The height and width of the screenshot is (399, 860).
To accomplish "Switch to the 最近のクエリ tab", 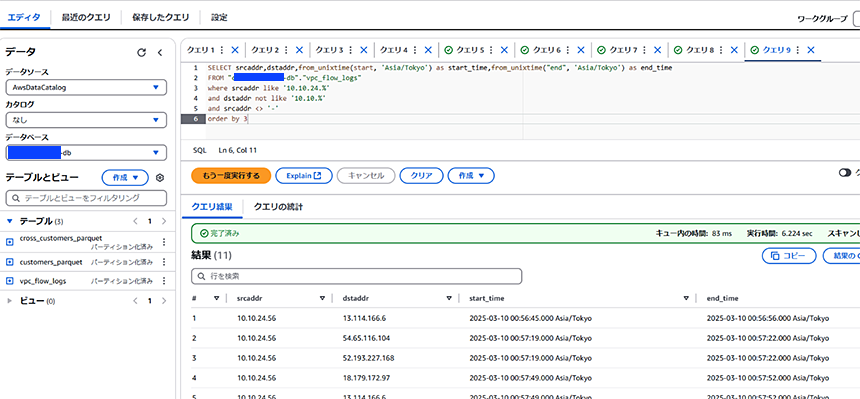I will tap(85, 17).
